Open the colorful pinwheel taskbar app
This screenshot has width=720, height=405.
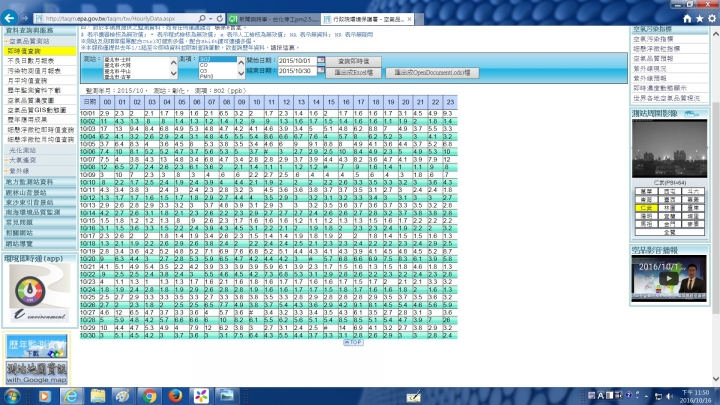201,396
